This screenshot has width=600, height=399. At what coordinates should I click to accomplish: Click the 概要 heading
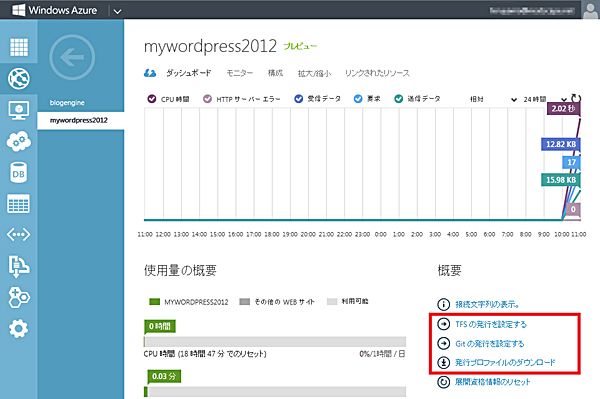pyautogui.click(x=450, y=270)
